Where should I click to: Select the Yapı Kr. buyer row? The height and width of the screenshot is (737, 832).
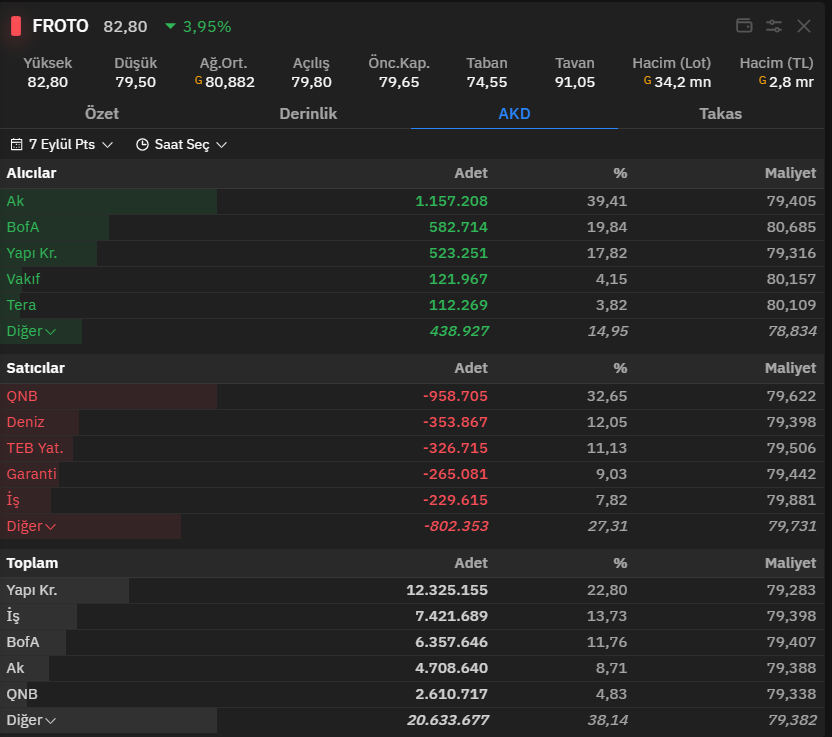coord(412,254)
